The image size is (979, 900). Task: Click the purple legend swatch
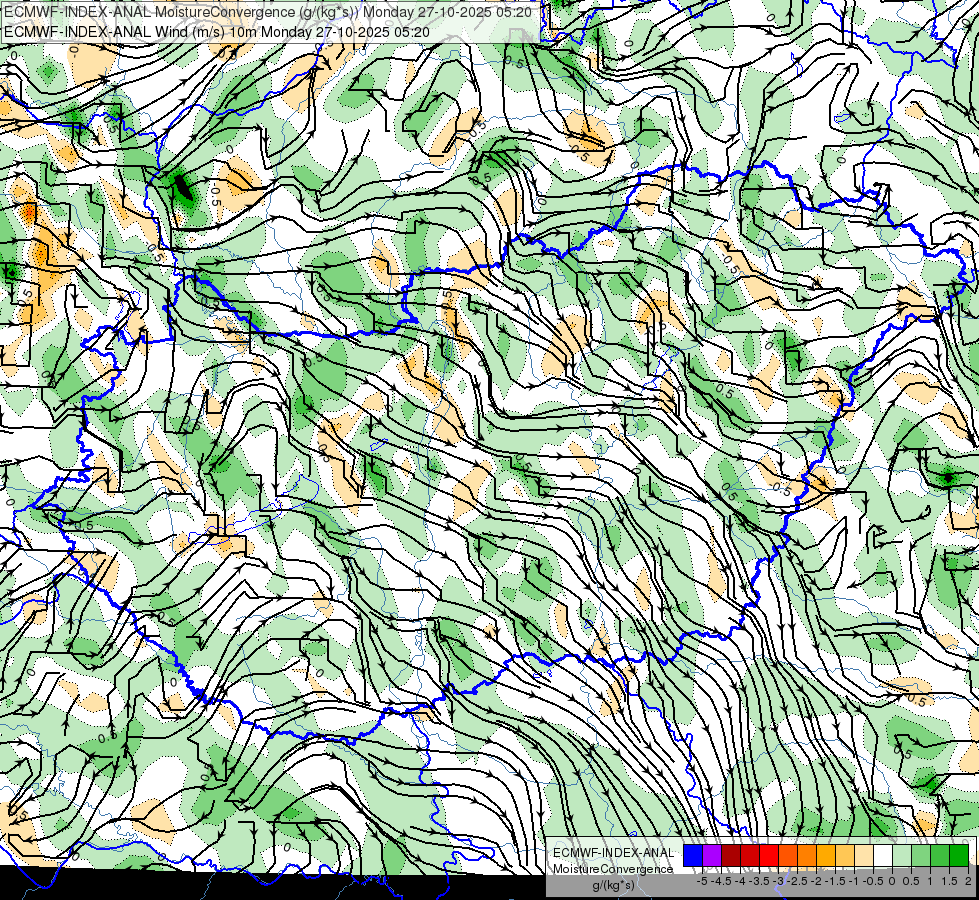[712, 855]
